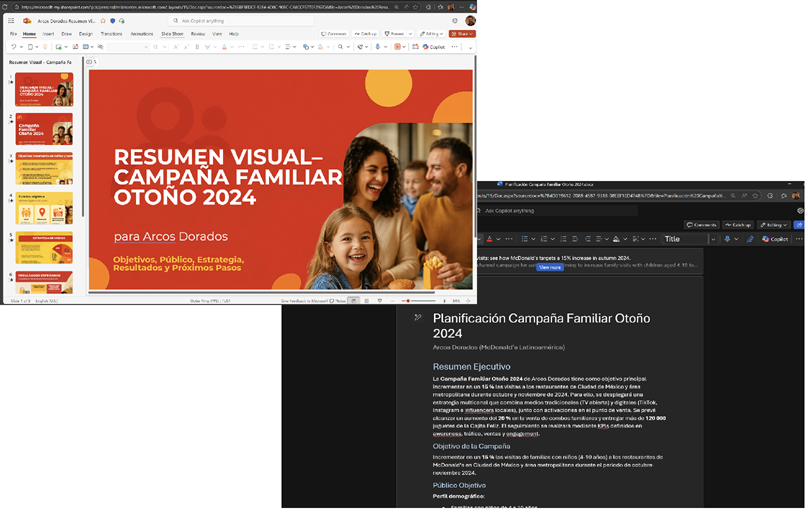This screenshot has height=516, width=808.
Task: Select slide 1 thumbnail
Action: (44, 89)
